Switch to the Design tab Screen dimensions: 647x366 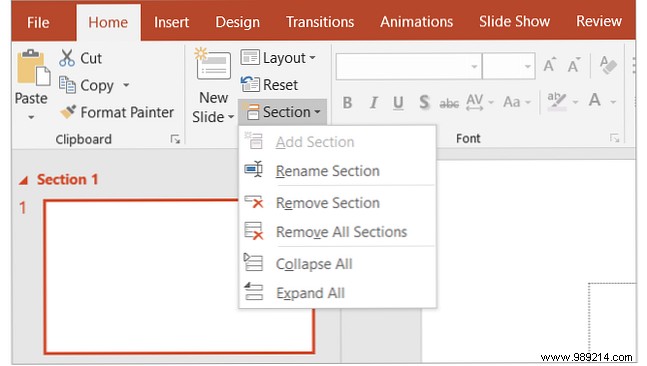[x=237, y=22]
